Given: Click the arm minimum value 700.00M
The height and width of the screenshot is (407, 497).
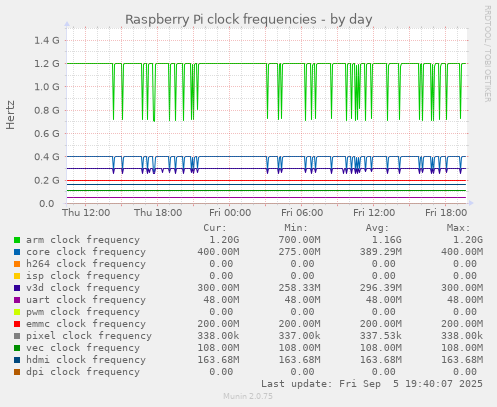Looking at the screenshot, I should [x=299, y=240].
